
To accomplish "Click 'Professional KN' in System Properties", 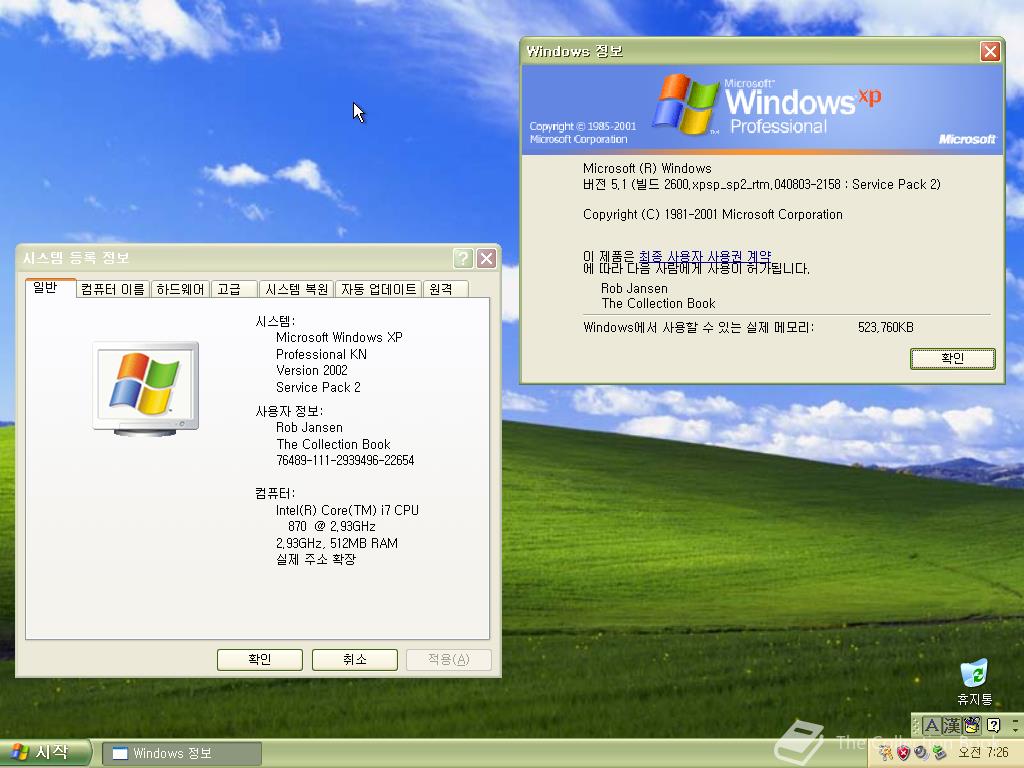I will (x=321, y=354).
